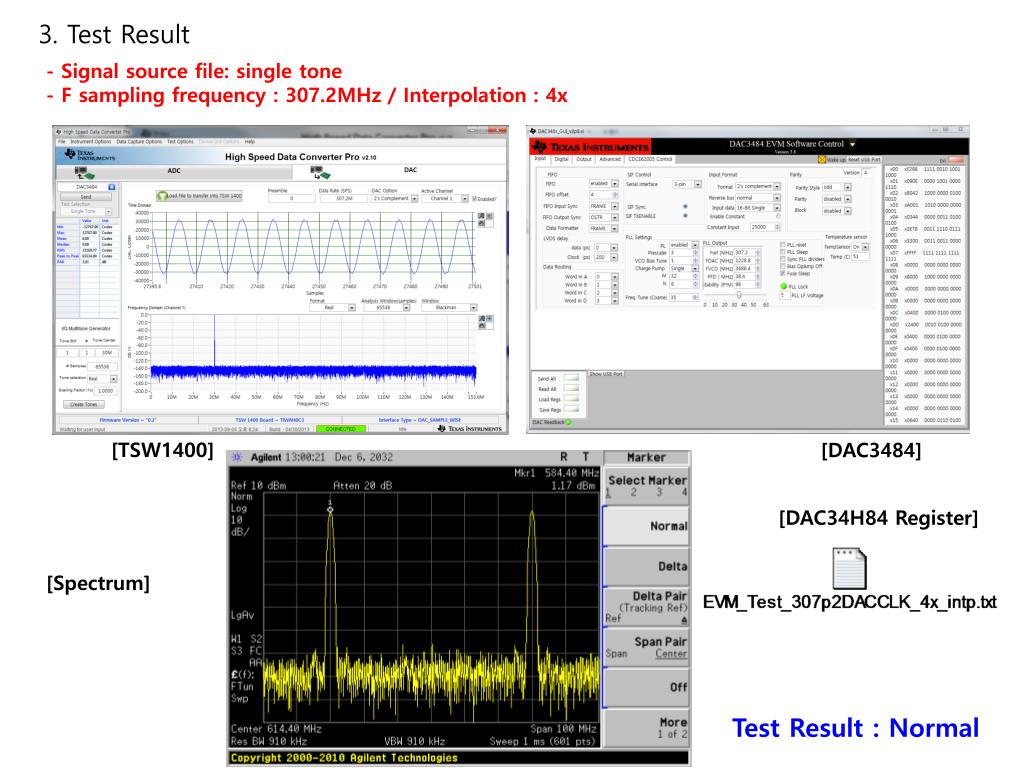Open FIFO Input Sync FRAME dropdown
The height and width of the screenshot is (768, 1024).
tap(604, 206)
